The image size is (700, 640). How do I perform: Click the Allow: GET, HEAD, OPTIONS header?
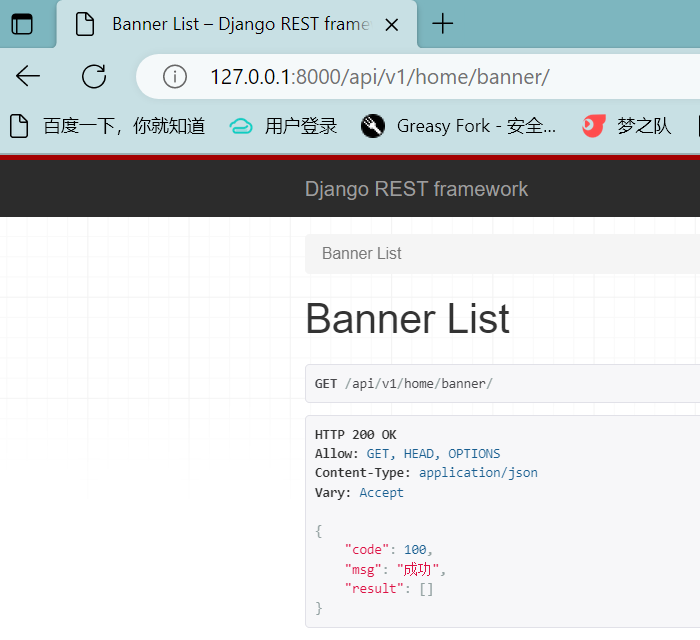[x=408, y=454]
